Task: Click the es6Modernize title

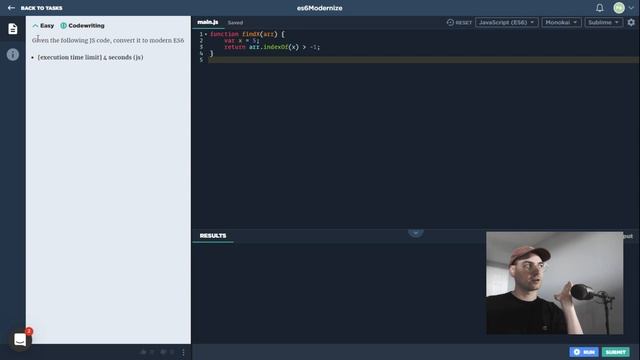Action: 320,8
